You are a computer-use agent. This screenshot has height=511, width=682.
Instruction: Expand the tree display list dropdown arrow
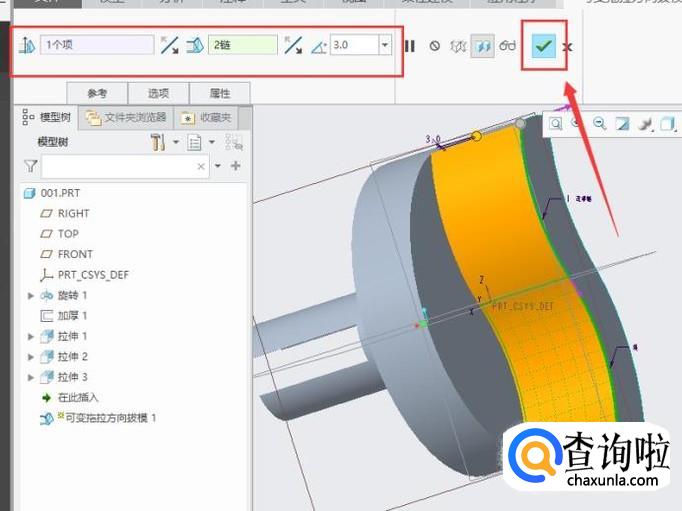click(212, 142)
